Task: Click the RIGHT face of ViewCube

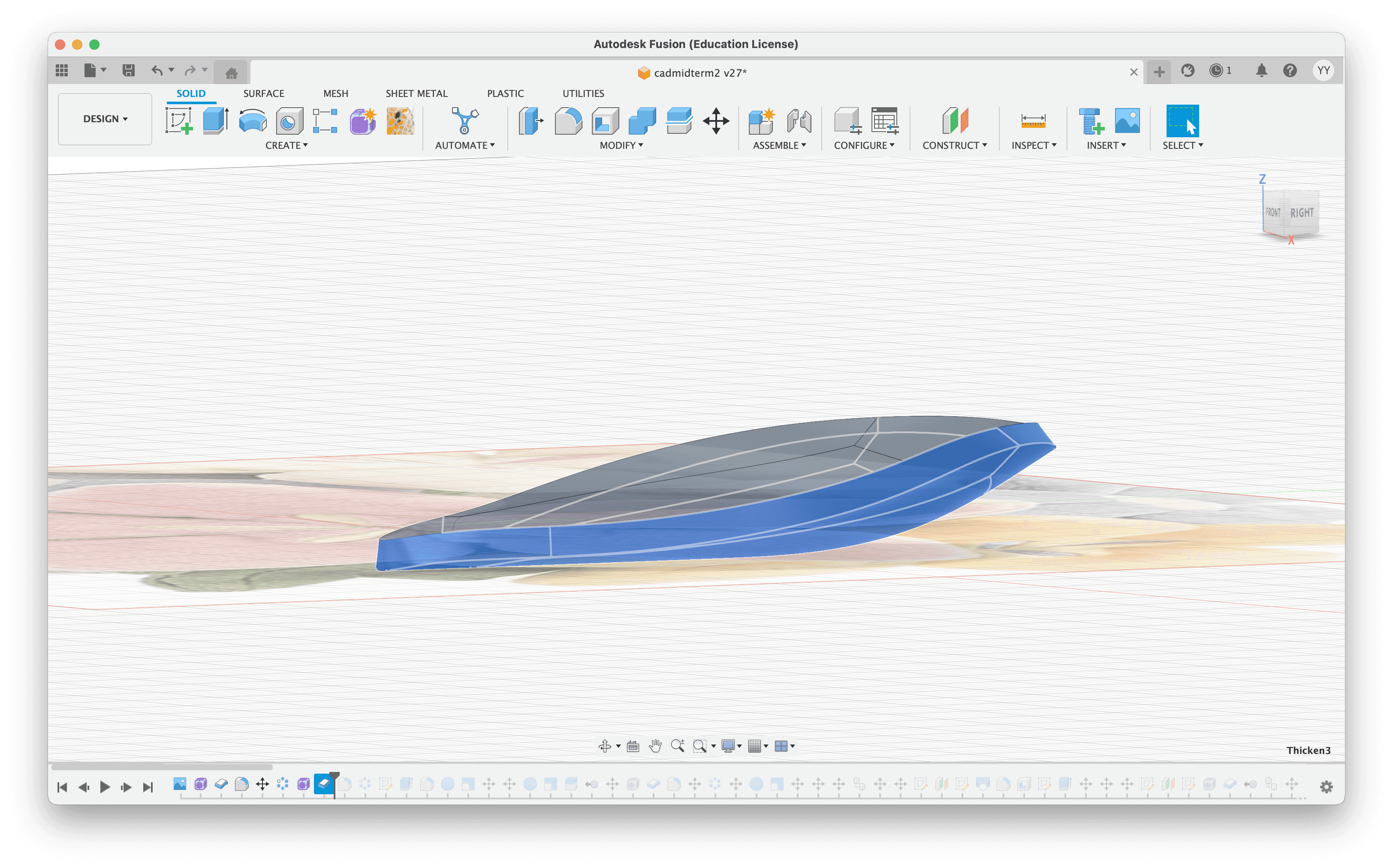Action: click(x=1301, y=213)
